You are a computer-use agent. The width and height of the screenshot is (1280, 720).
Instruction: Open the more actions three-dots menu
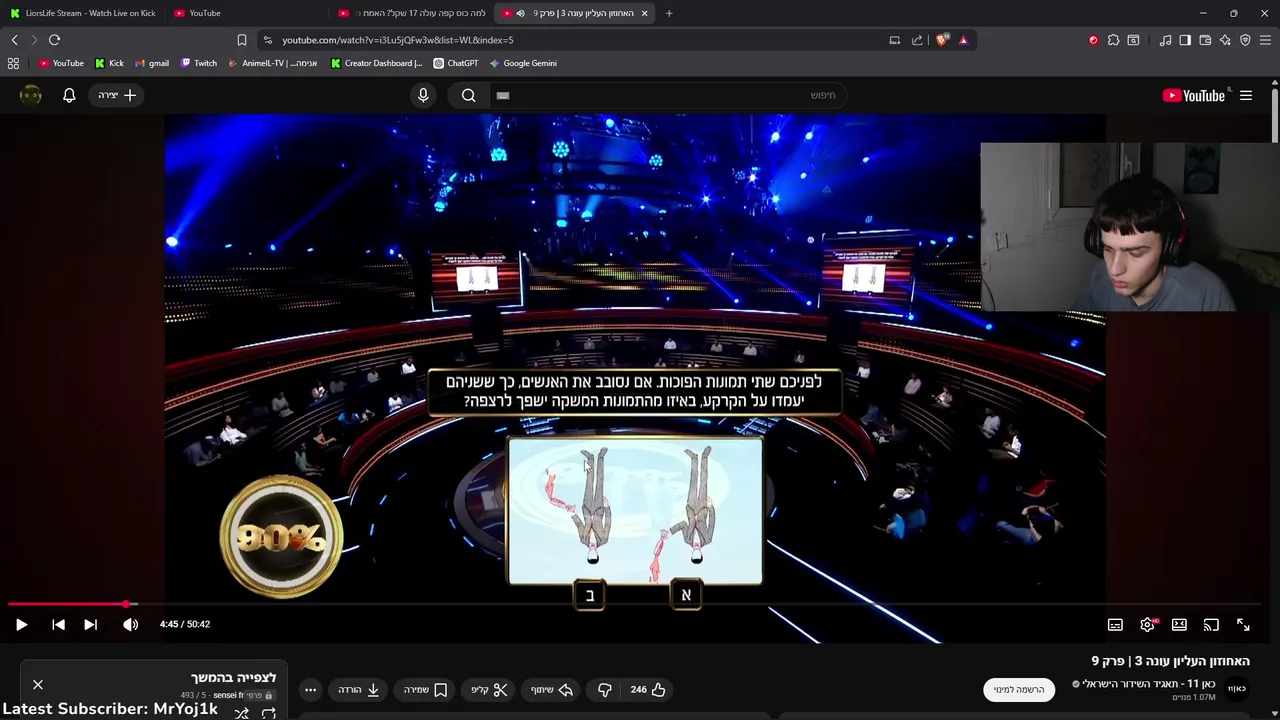point(310,689)
